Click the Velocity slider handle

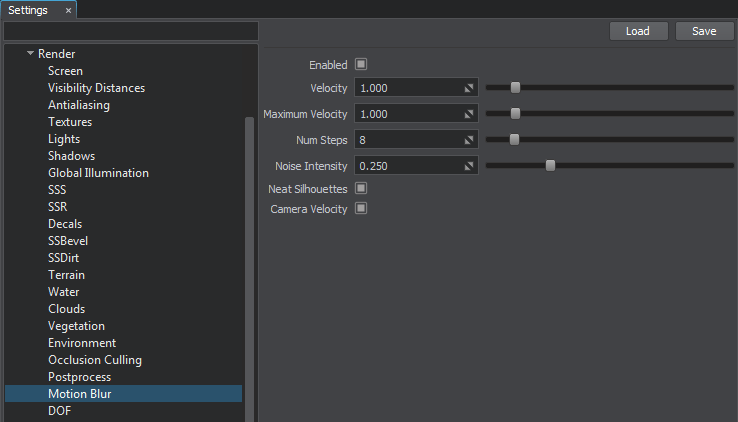click(x=515, y=88)
